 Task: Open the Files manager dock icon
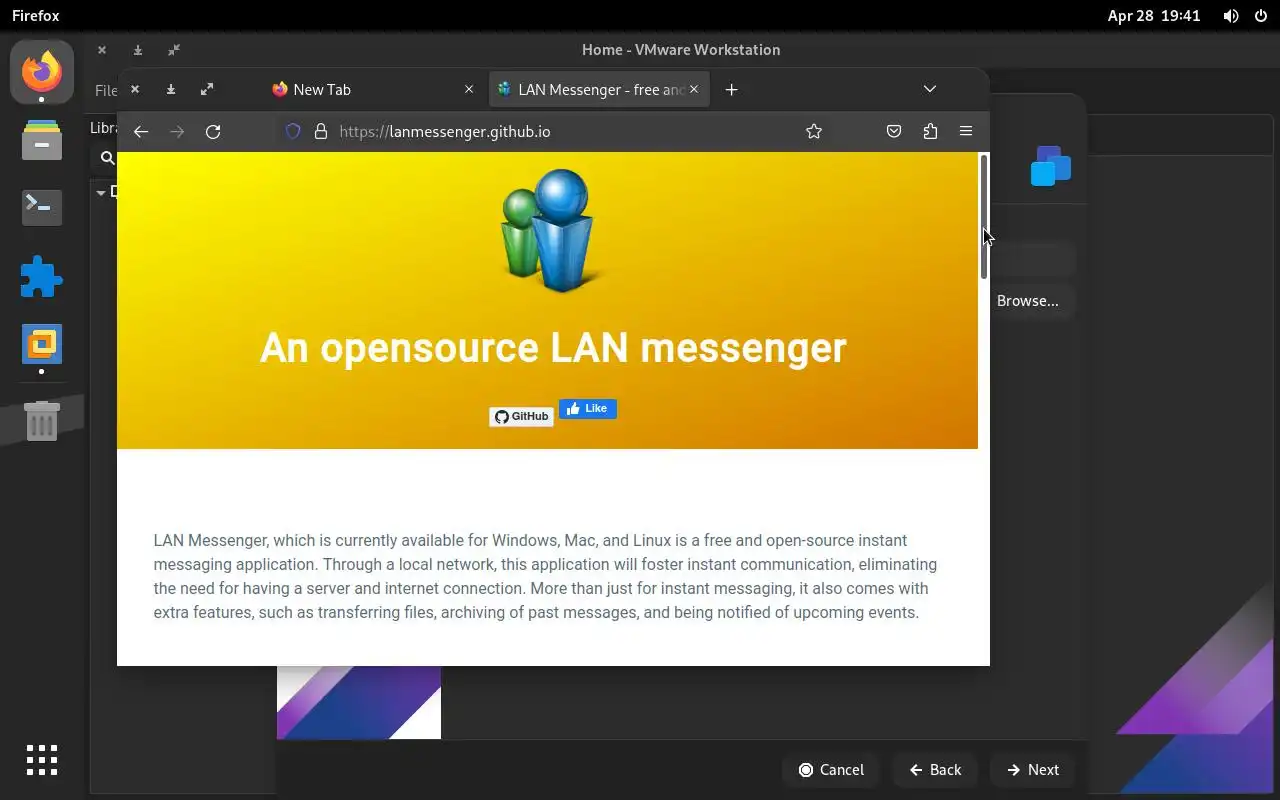pos(42,140)
